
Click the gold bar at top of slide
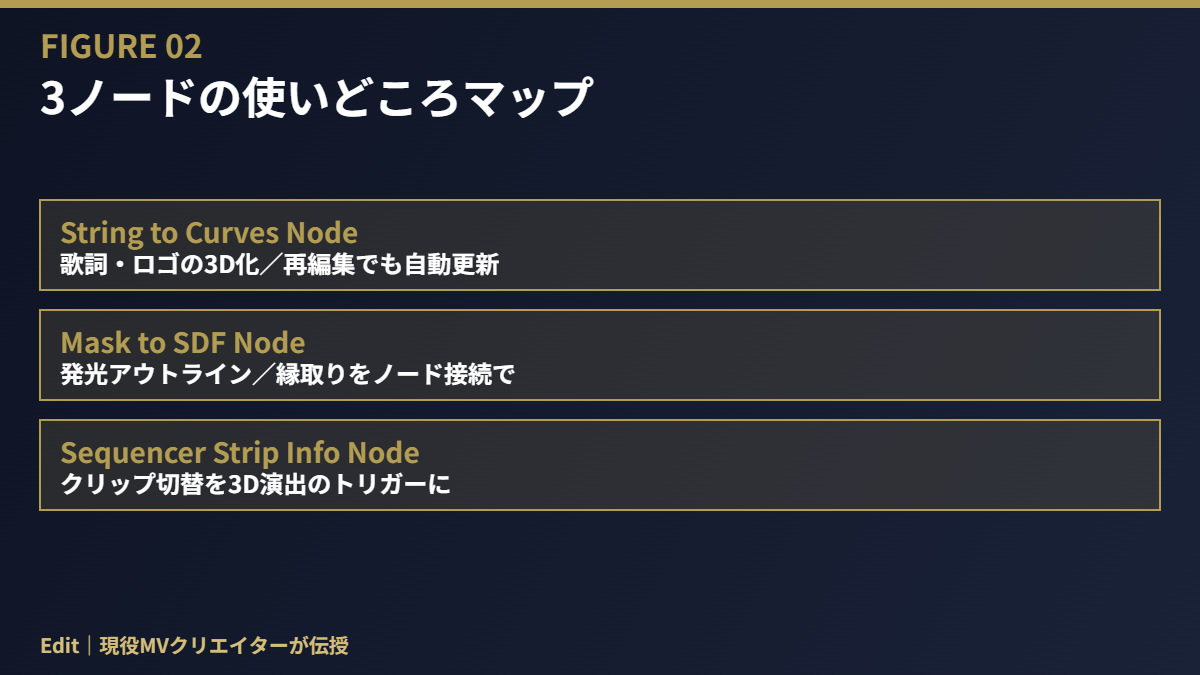[600, 4]
